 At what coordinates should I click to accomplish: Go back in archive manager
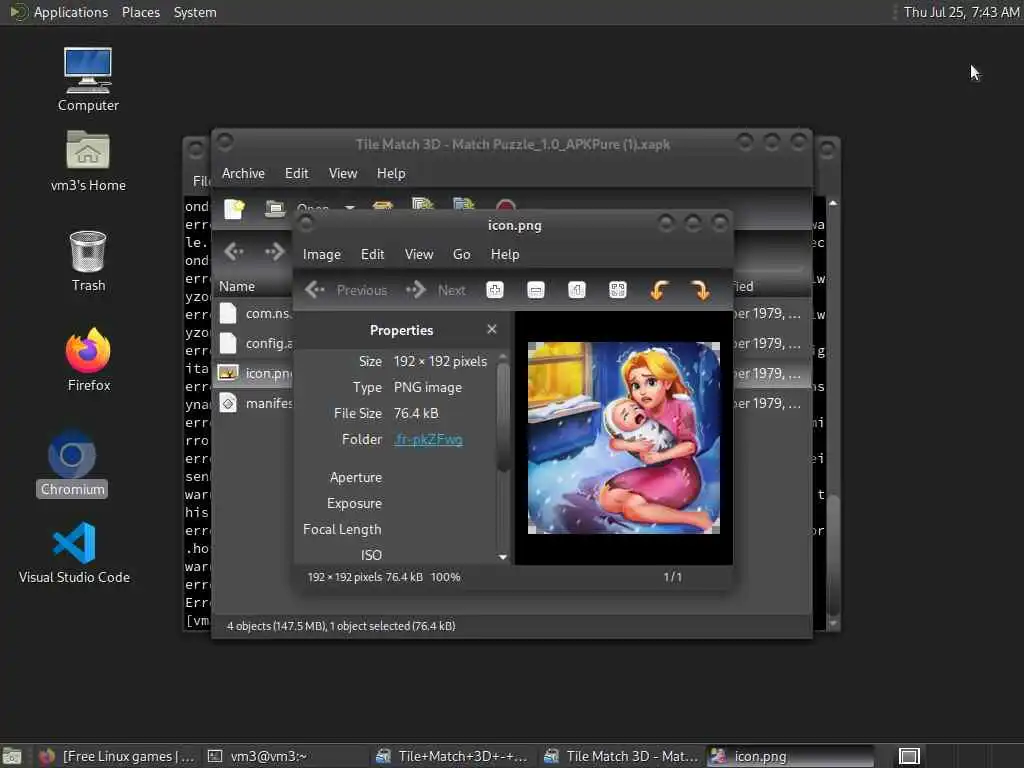pyautogui.click(x=234, y=251)
